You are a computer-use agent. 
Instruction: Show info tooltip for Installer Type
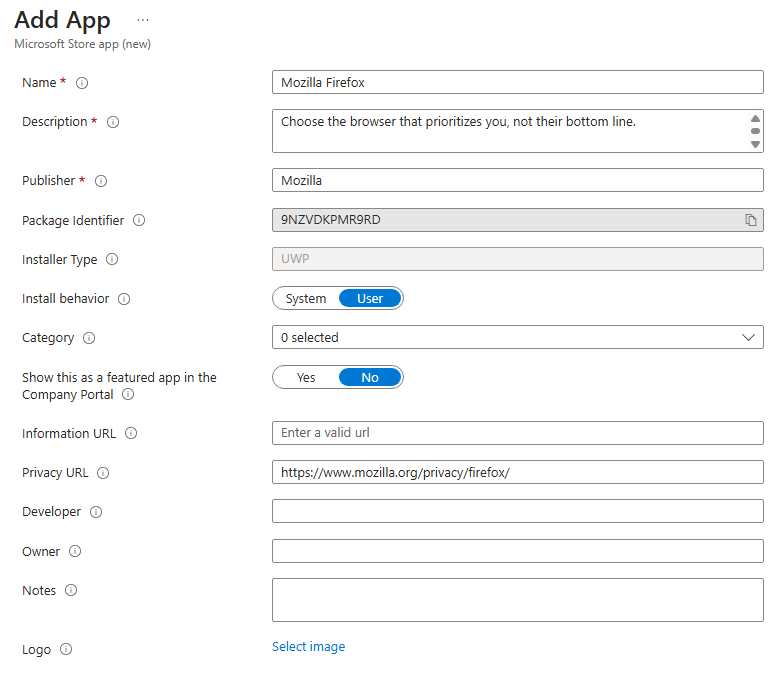112,259
